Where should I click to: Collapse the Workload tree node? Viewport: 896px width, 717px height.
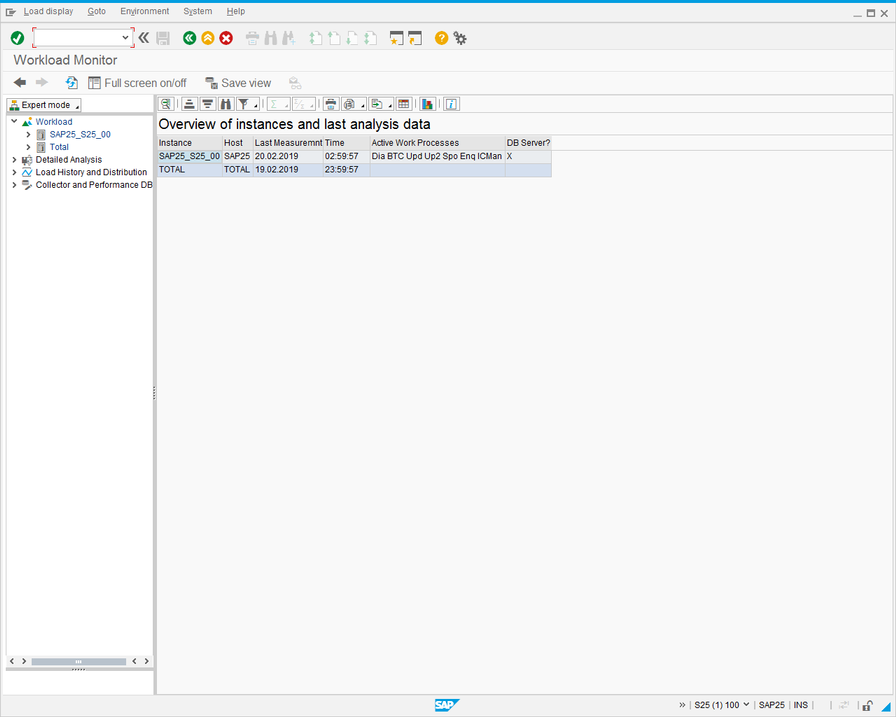point(14,122)
